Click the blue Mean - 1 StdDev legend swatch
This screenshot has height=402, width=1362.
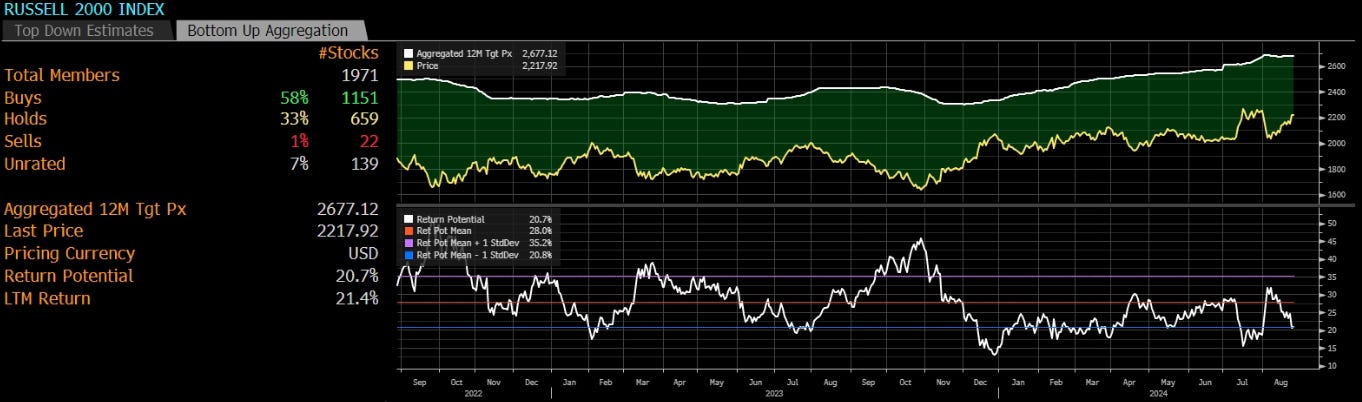click(x=408, y=255)
